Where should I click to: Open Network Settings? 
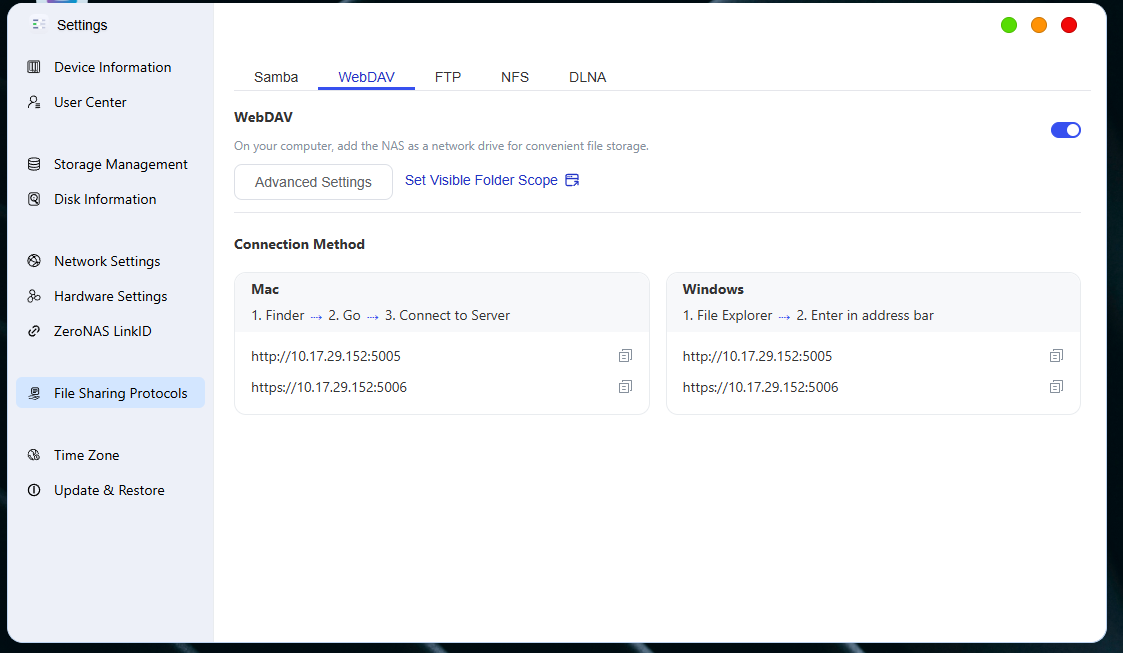pyautogui.click(x=111, y=261)
